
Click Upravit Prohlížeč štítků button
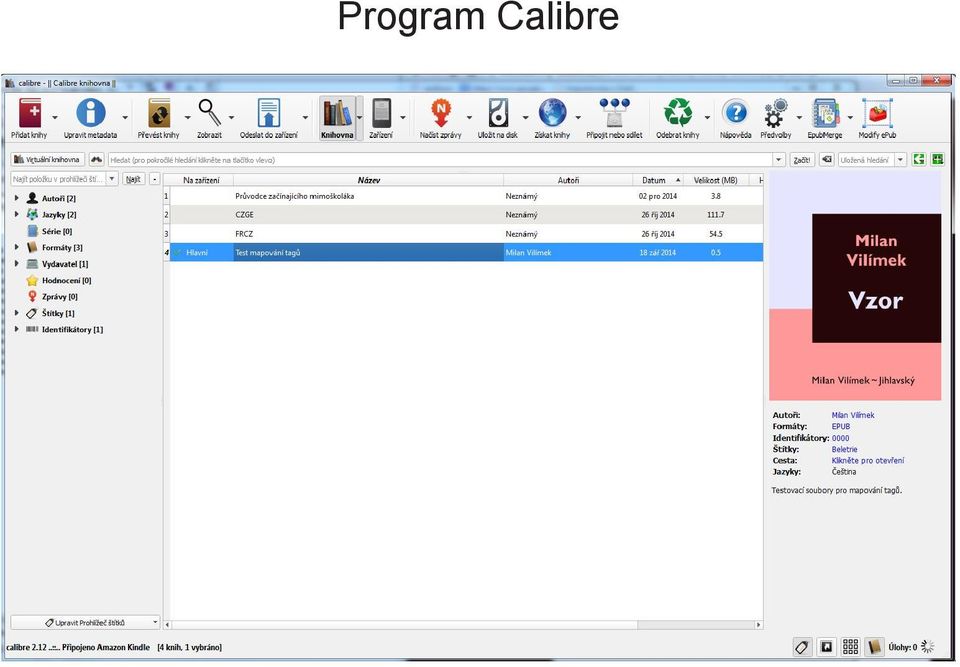(85, 623)
